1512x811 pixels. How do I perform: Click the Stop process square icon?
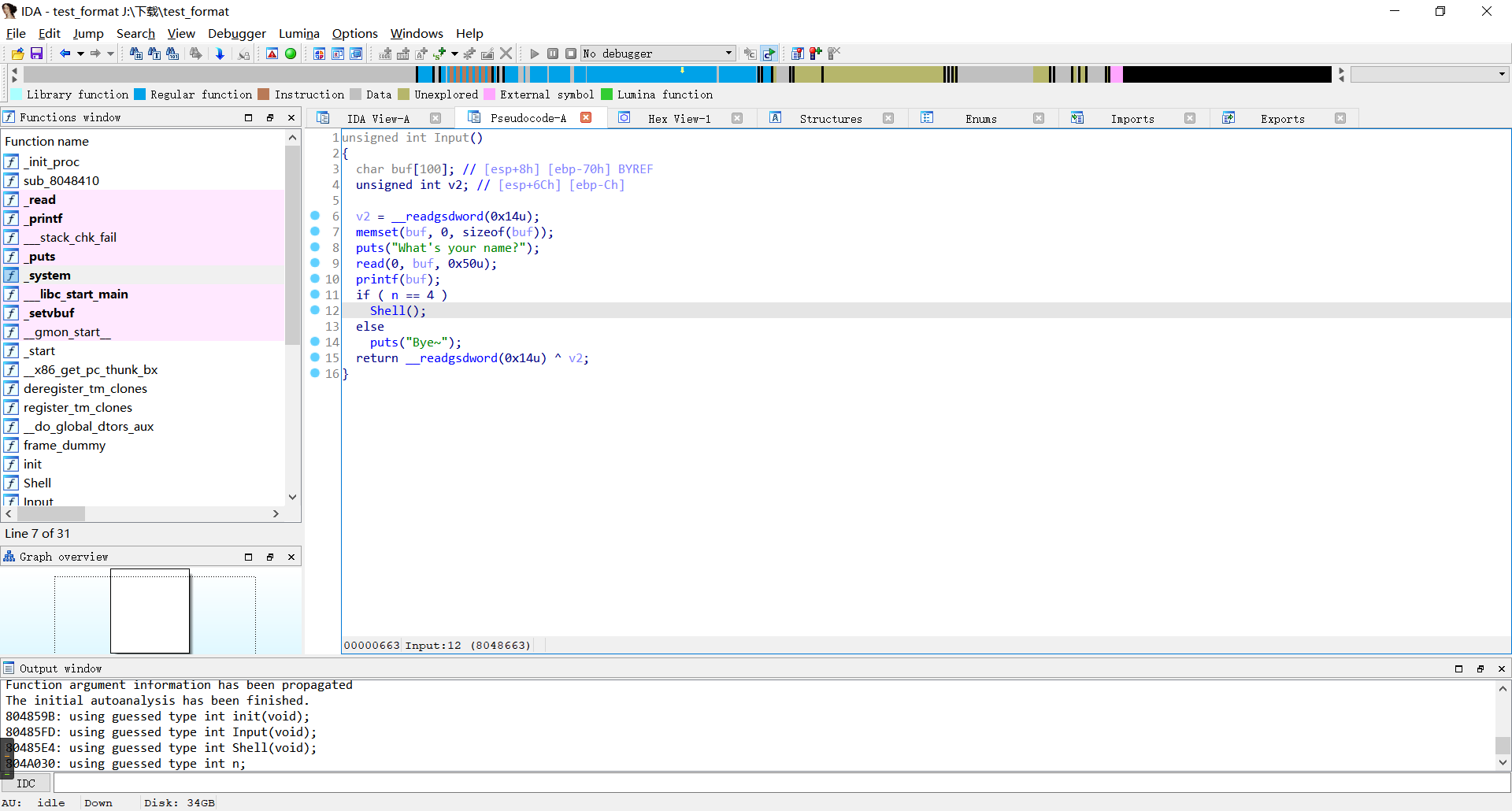click(x=571, y=54)
